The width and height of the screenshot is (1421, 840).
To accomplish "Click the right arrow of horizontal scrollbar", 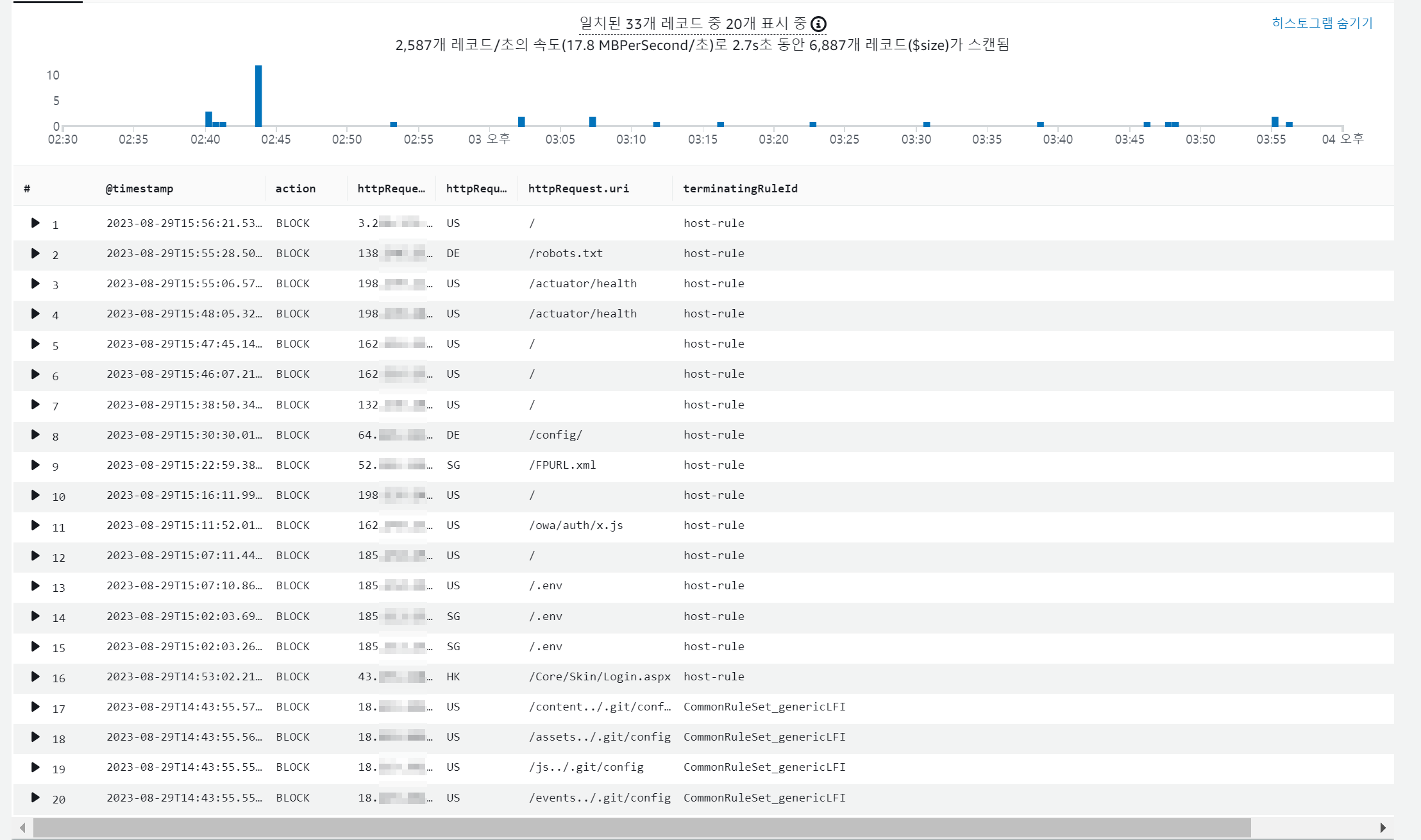I will pos(1383,828).
